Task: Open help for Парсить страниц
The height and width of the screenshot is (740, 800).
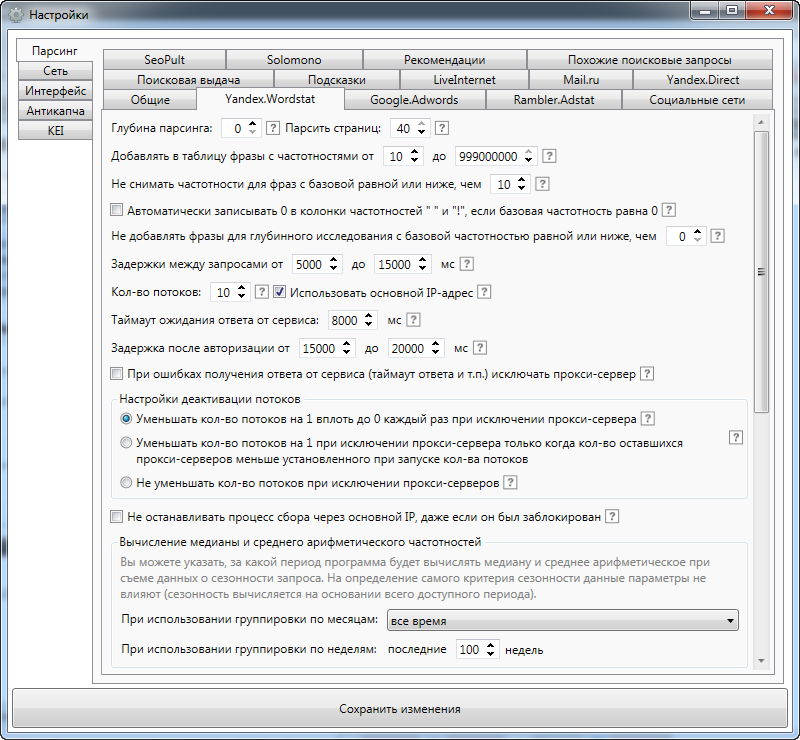Action: (x=442, y=128)
